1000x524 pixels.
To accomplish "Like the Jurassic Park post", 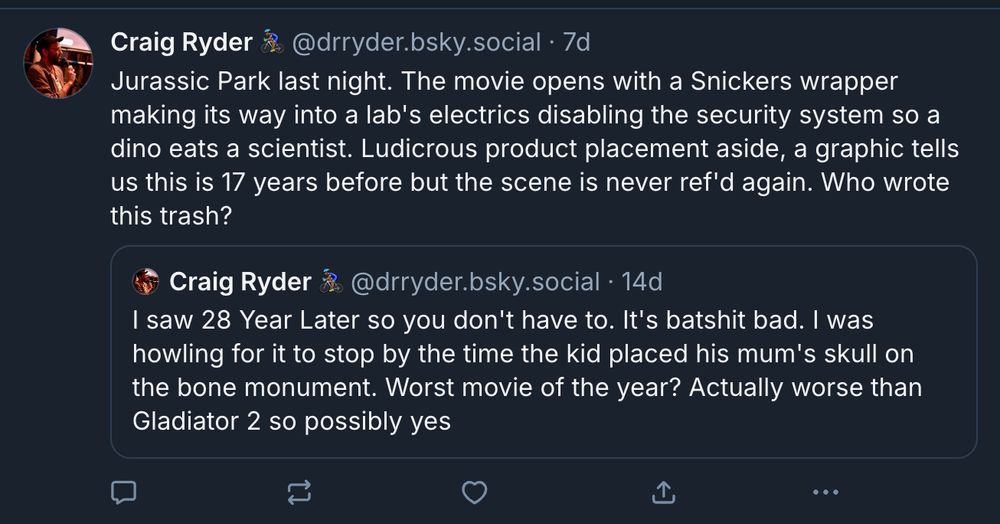I will (474, 491).
